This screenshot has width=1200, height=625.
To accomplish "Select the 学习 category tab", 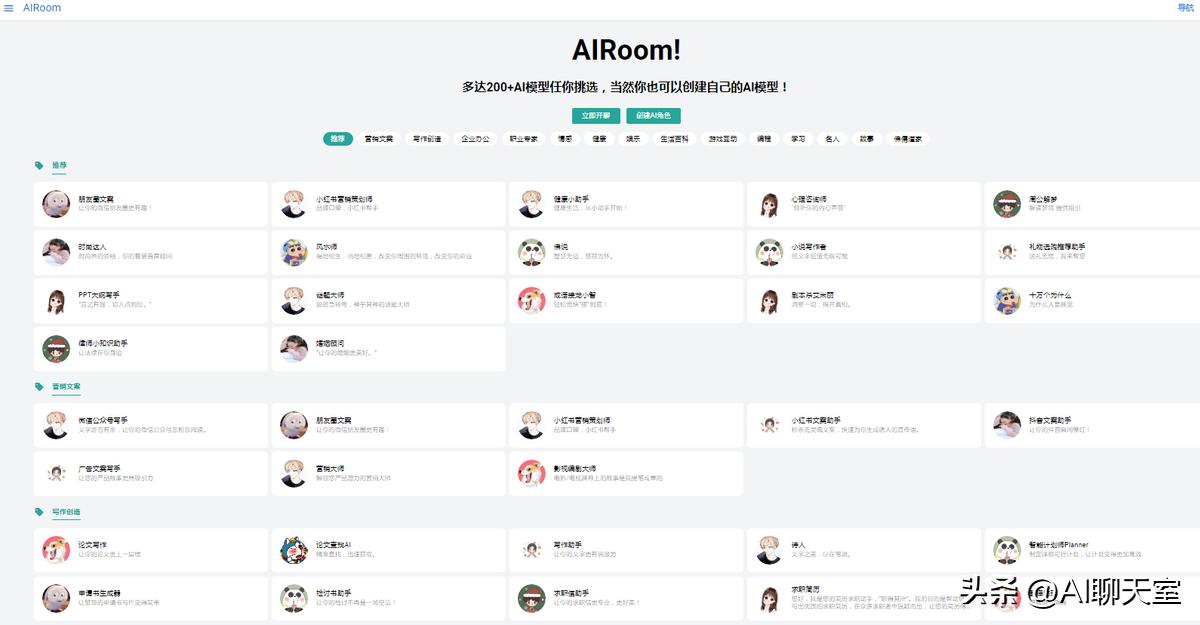I will click(x=798, y=139).
